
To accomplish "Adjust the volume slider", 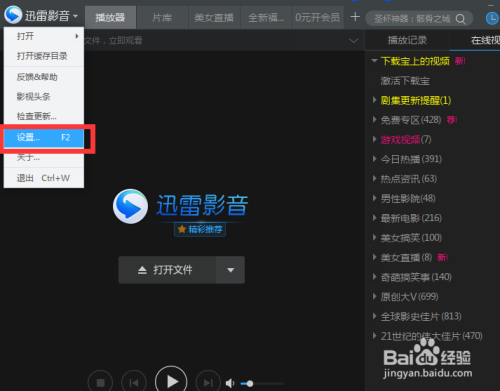I will point(262,384).
